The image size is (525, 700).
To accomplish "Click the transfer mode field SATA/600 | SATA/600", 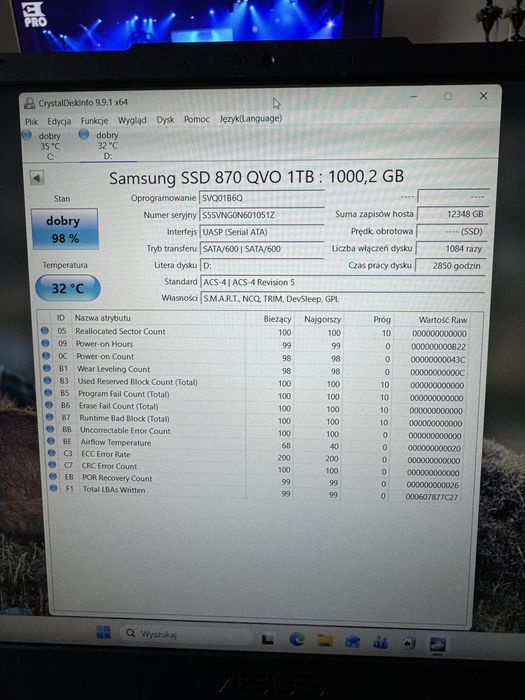I will click(262, 249).
